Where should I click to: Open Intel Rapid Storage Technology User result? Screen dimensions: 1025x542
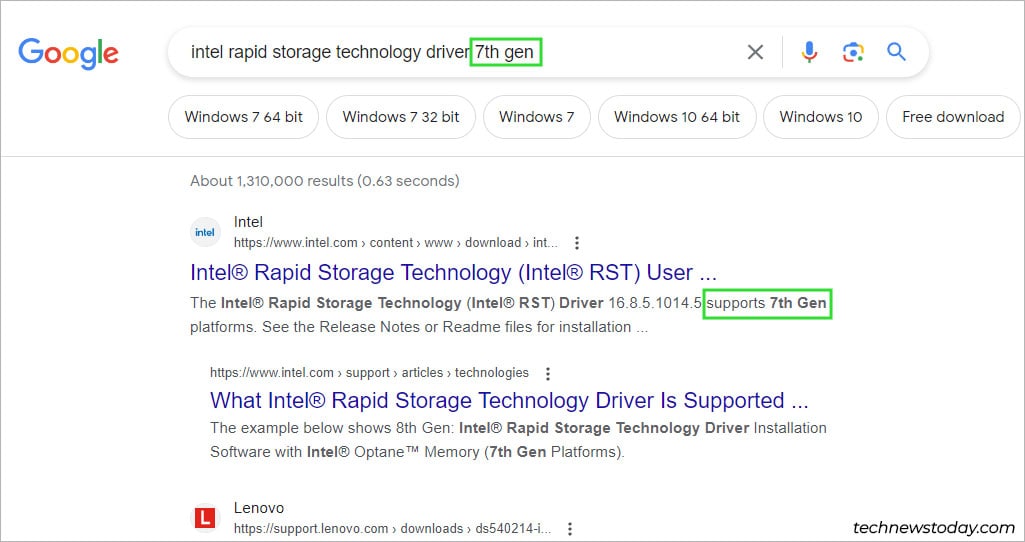pyautogui.click(x=454, y=272)
